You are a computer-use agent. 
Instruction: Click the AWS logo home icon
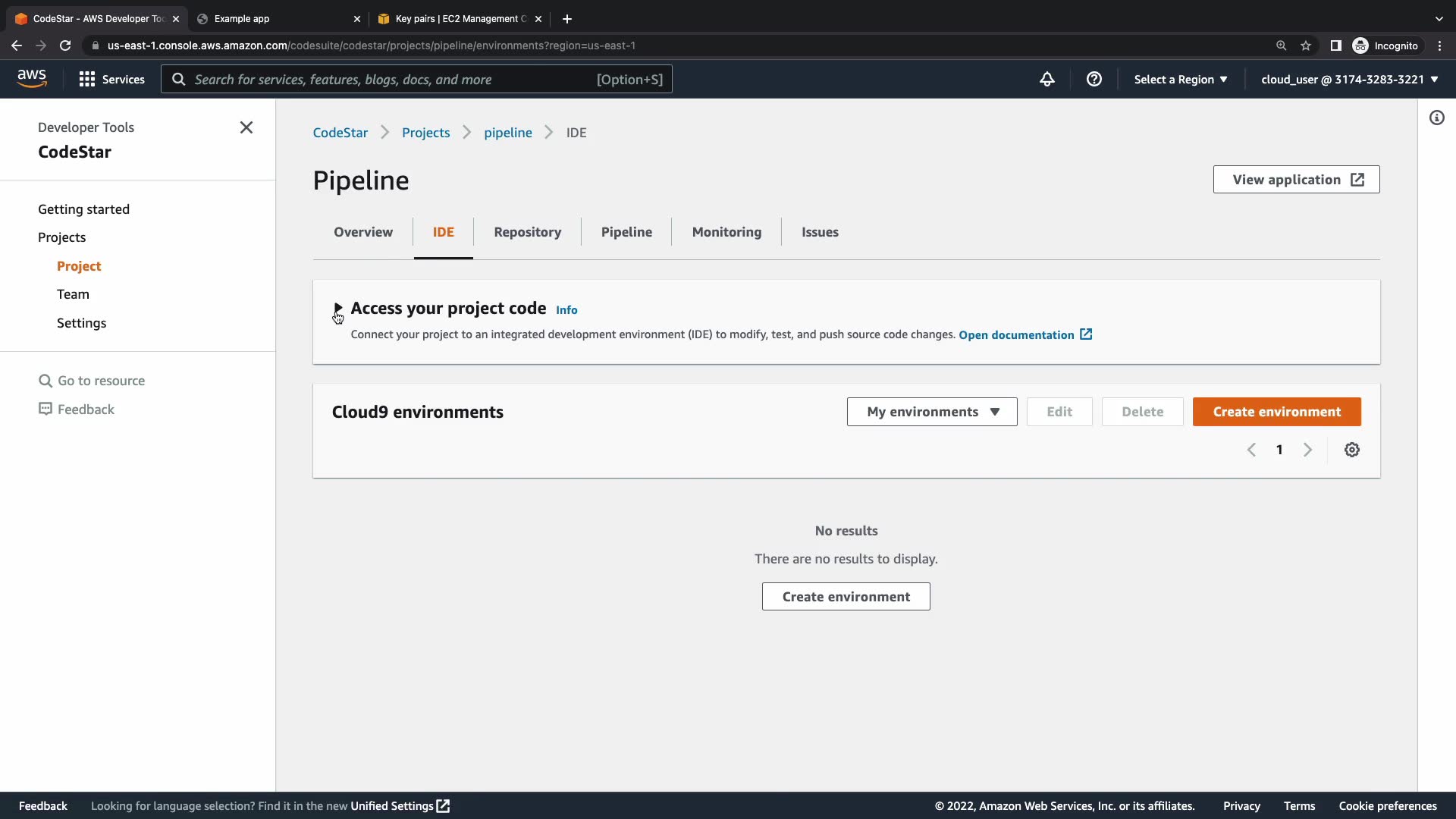coord(32,78)
